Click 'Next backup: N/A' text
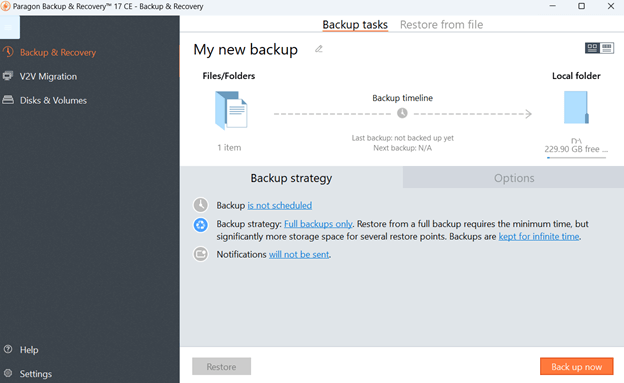 402,148
